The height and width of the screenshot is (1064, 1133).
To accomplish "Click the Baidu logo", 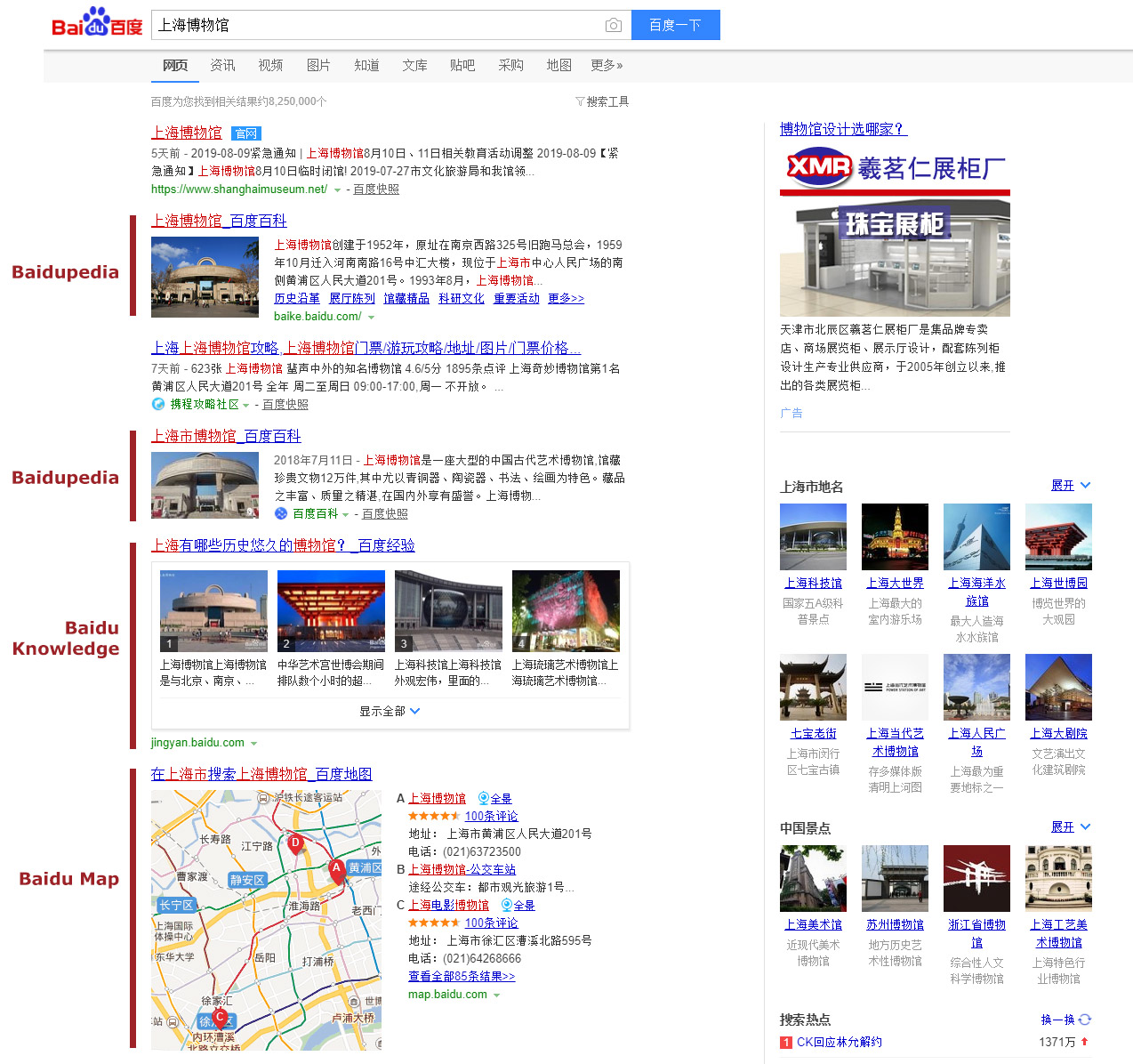I will tap(96, 24).
